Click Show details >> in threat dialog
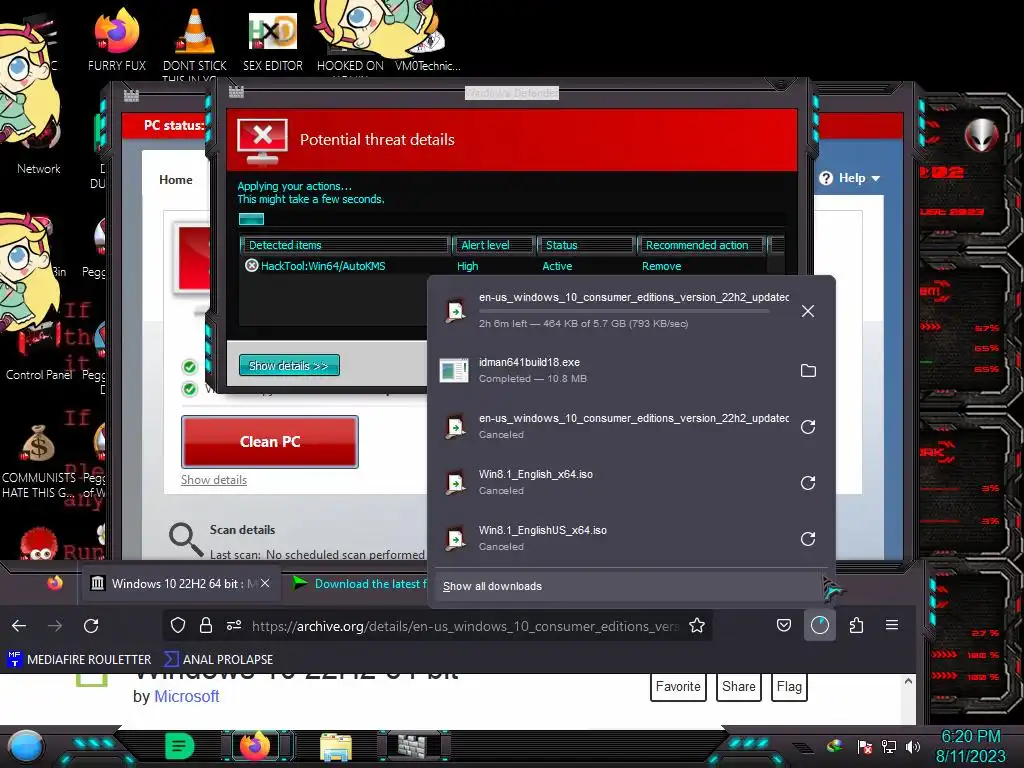 tap(289, 365)
